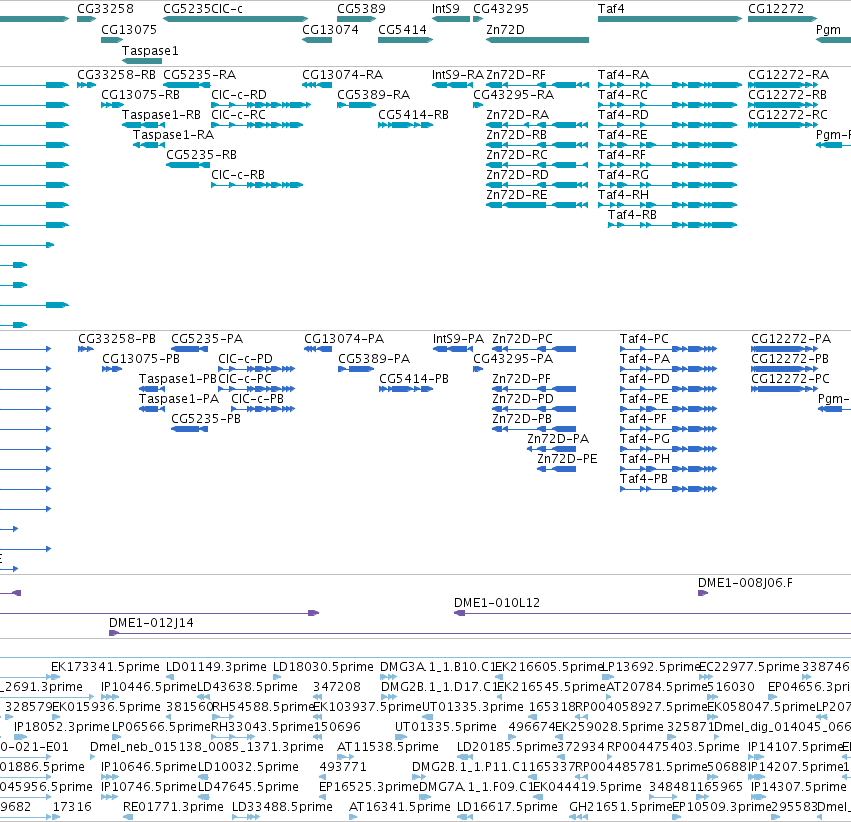Click the Zn72D-RE transcript label
Image resolution: width=851 pixels, height=822 pixels.
click(517, 195)
